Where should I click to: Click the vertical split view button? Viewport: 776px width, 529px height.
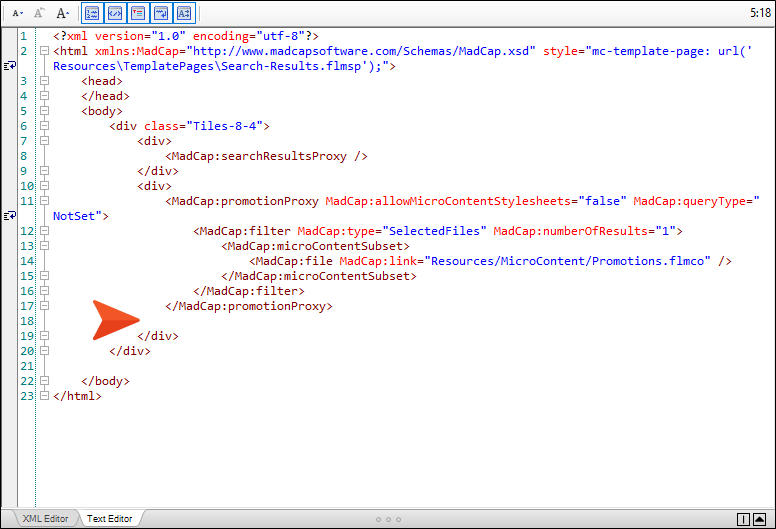743,519
